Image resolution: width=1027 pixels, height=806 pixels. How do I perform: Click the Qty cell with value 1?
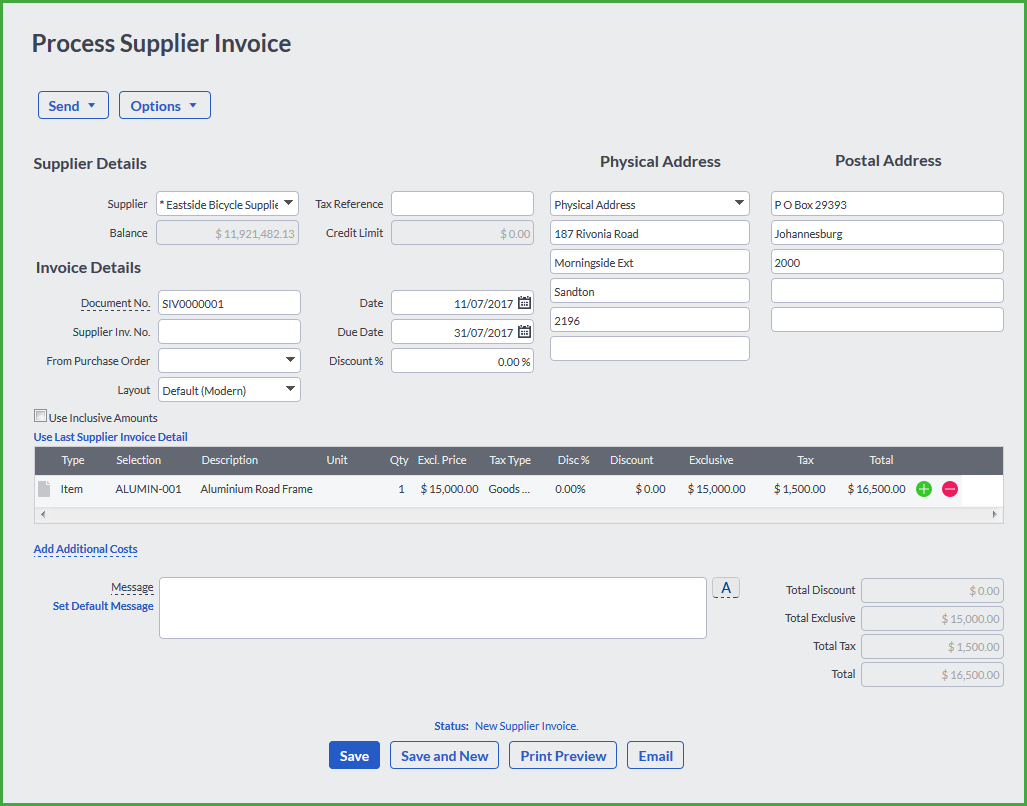(401, 488)
